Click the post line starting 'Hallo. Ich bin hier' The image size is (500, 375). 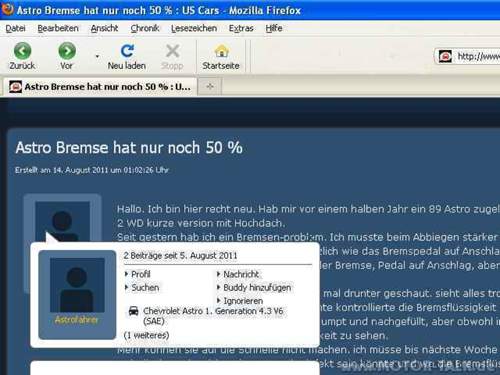(308, 209)
